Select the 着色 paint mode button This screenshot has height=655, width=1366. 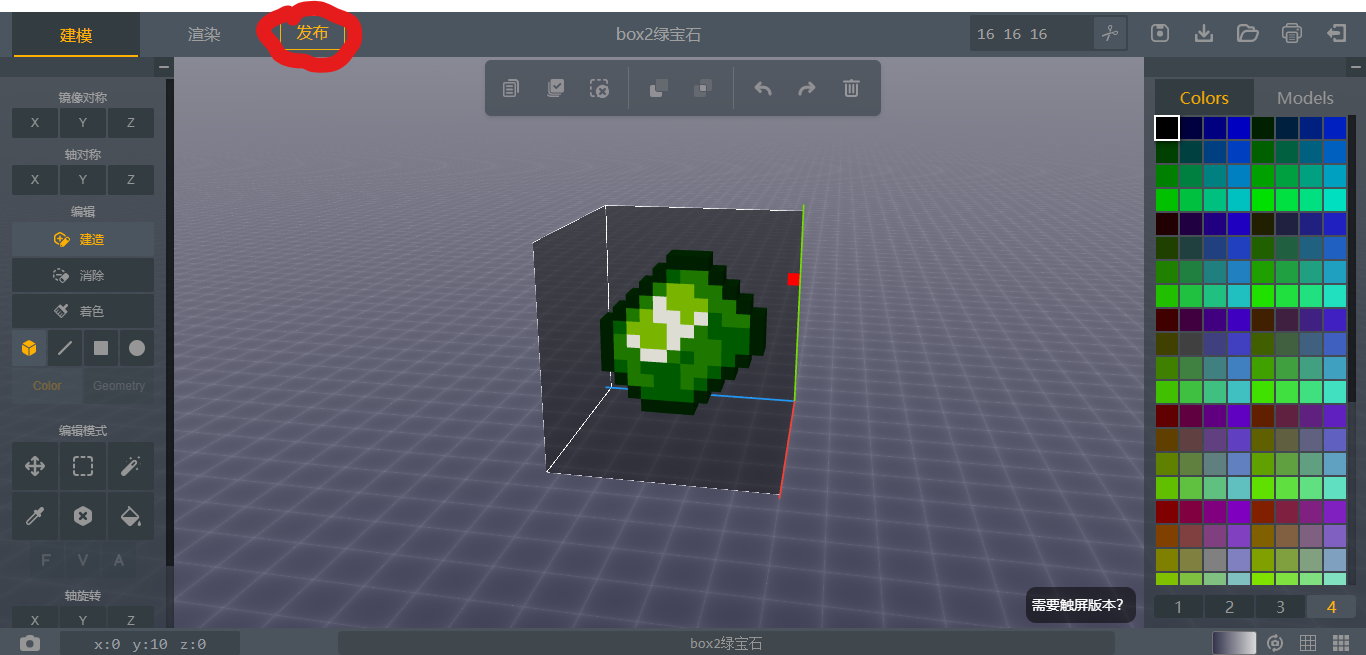(x=83, y=312)
